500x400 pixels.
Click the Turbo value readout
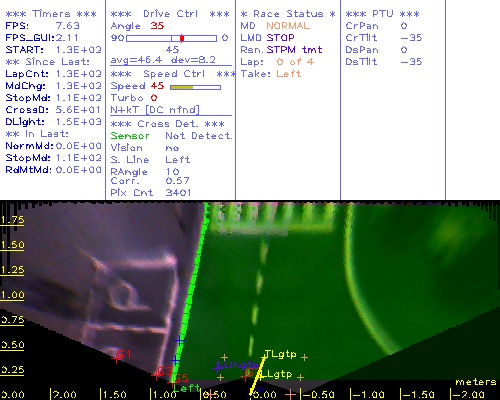coord(154,98)
